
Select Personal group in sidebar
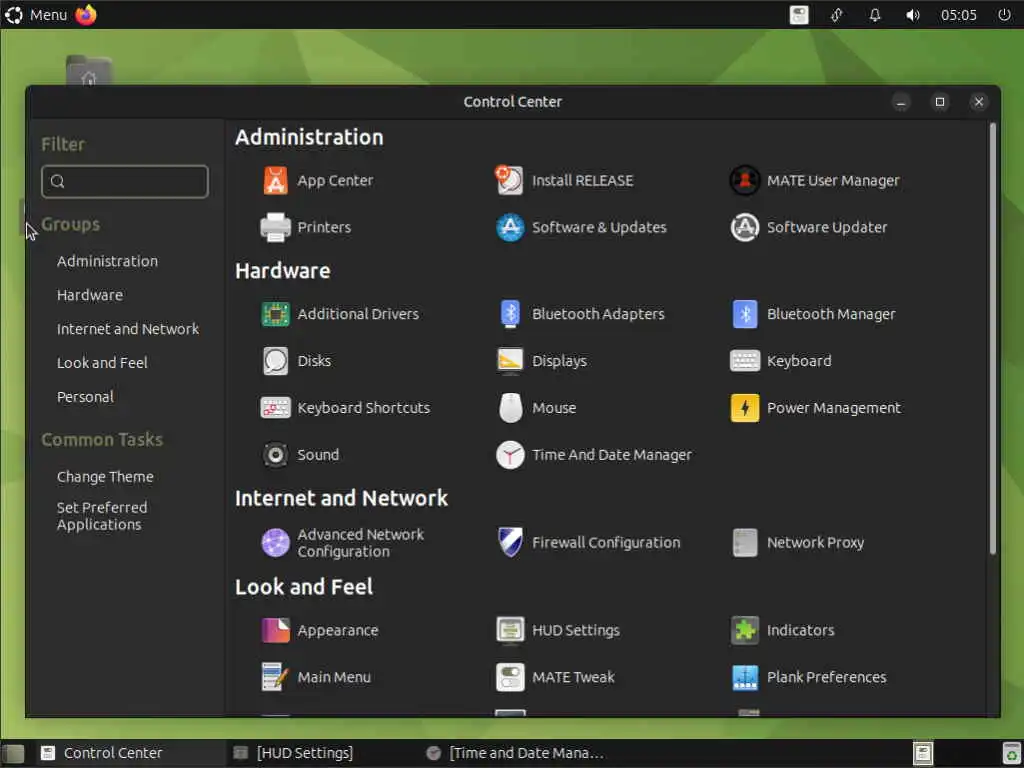[x=85, y=397]
